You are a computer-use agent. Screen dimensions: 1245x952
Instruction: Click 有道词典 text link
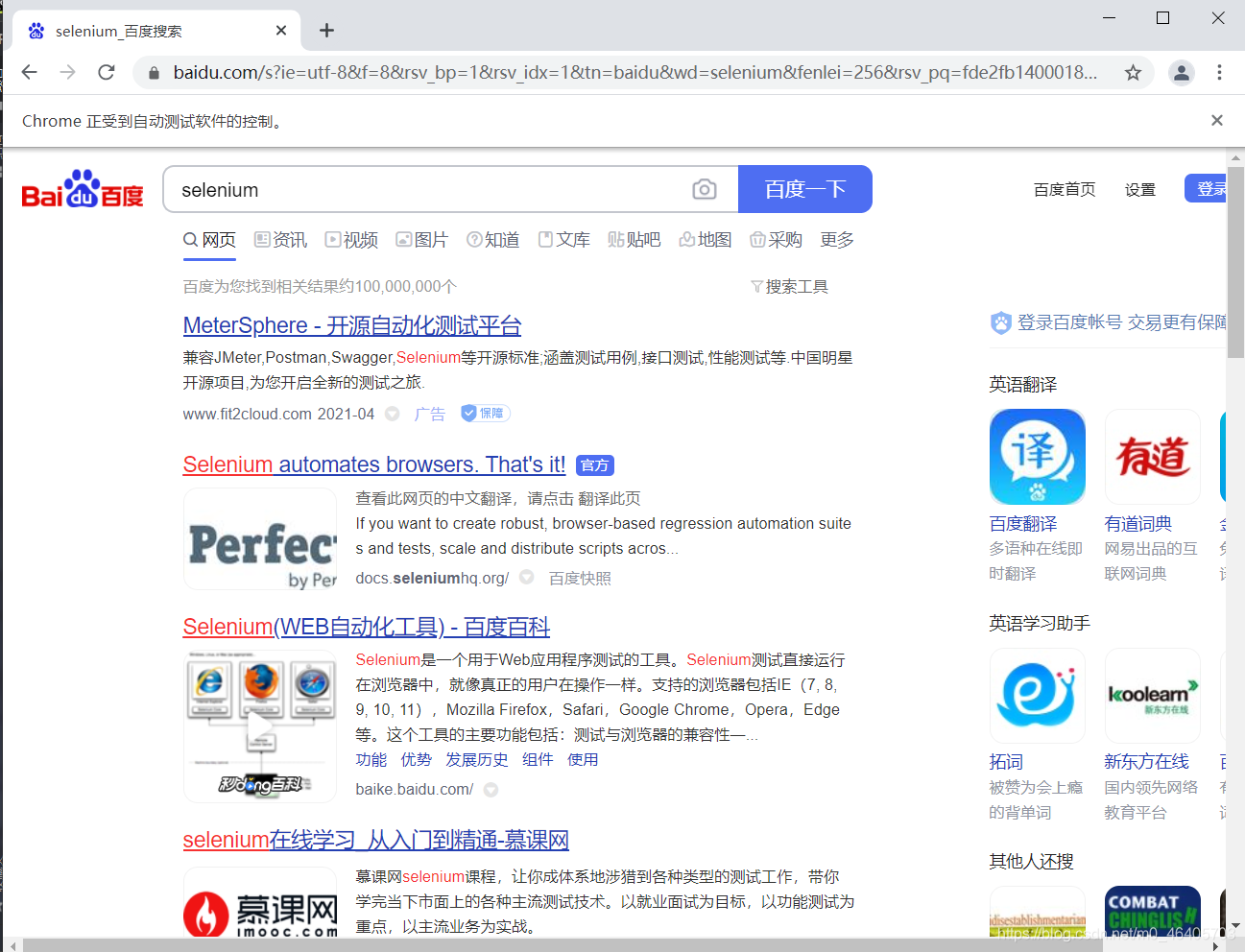(x=1138, y=524)
